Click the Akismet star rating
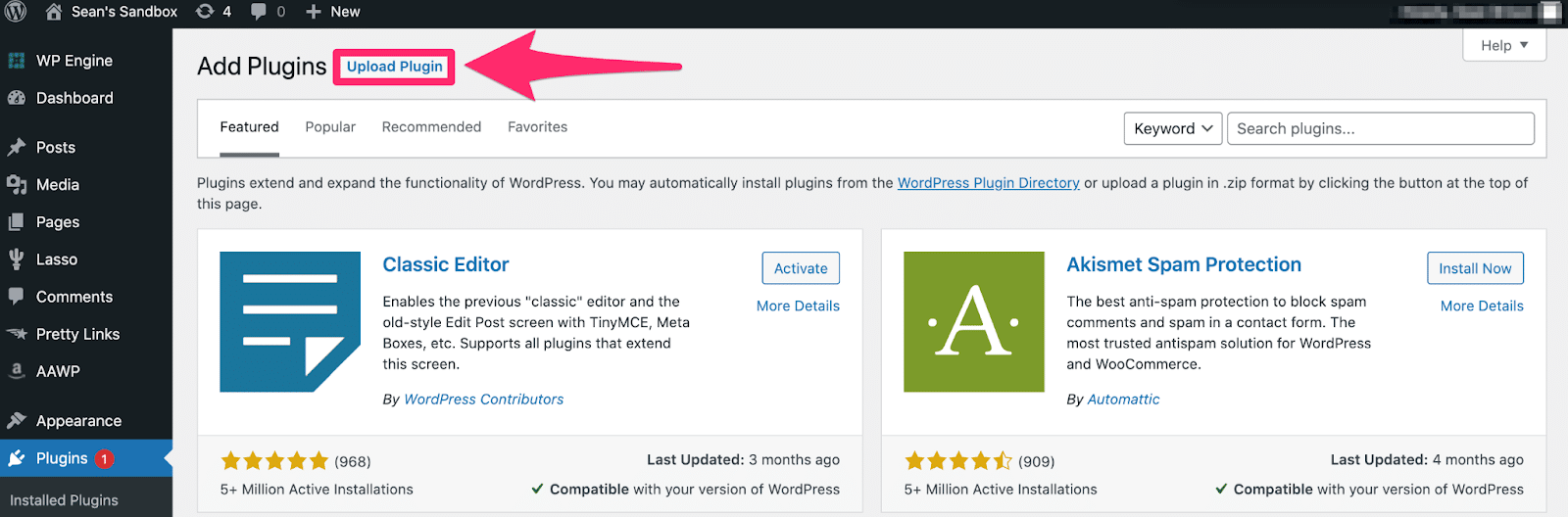The height and width of the screenshot is (517, 1568). (x=958, y=460)
